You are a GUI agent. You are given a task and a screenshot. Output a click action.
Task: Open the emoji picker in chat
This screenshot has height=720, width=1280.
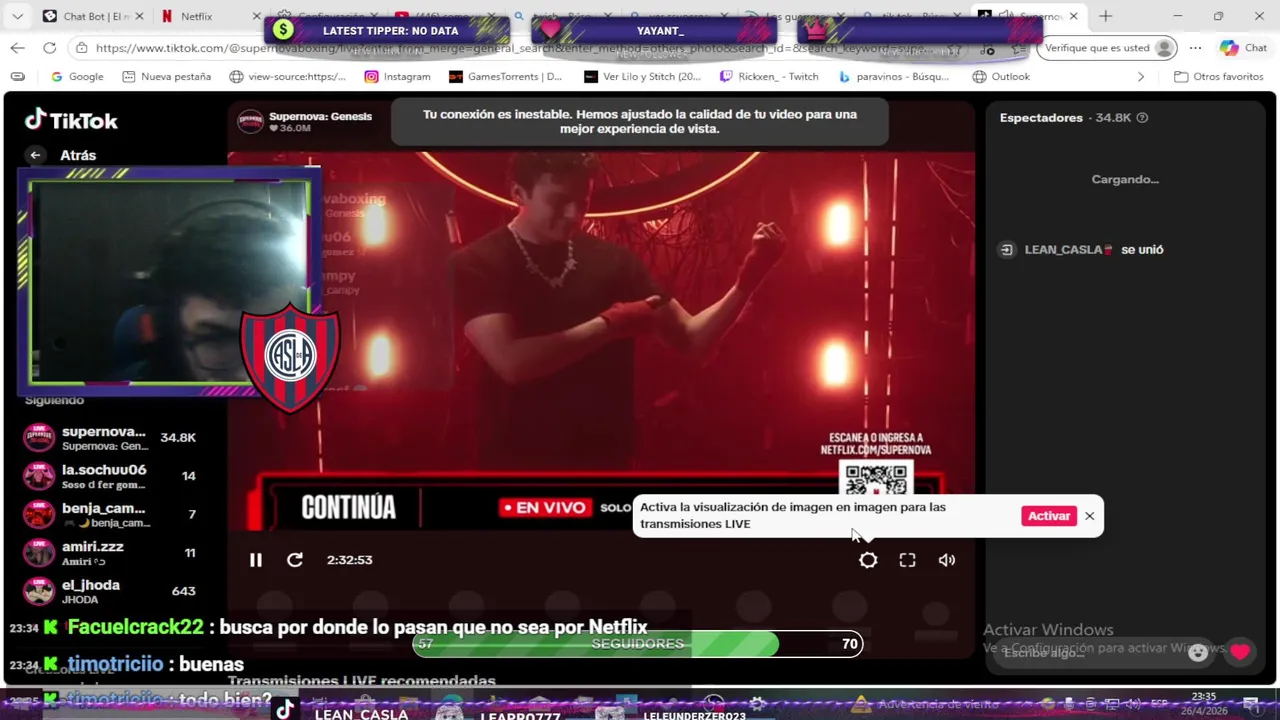pos(1198,652)
